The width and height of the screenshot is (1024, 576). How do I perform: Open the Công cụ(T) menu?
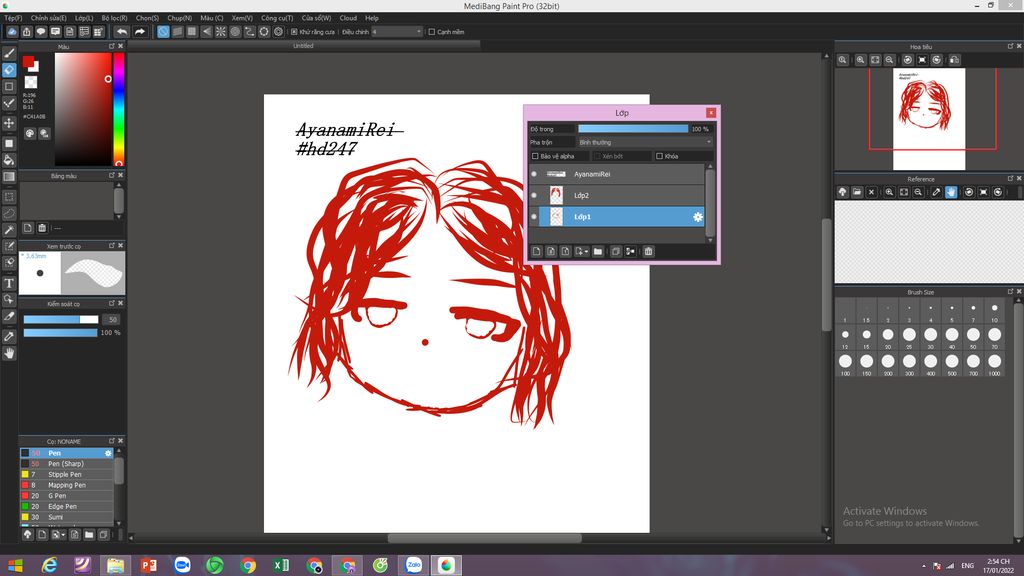[277, 18]
